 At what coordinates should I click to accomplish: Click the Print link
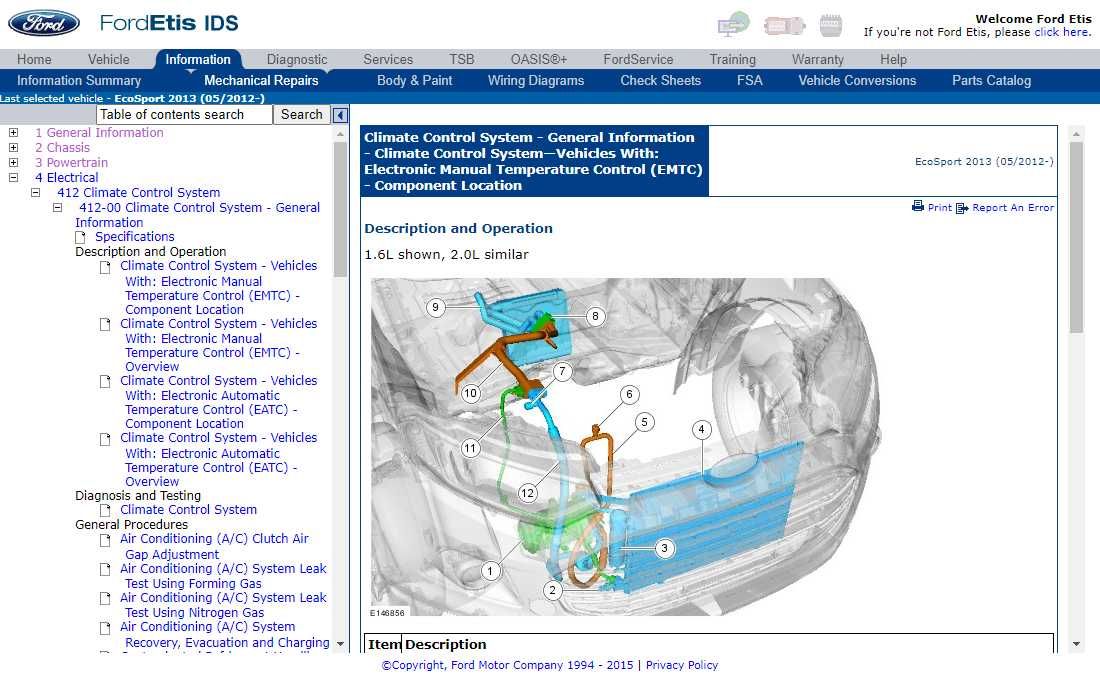[x=939, y=208]
